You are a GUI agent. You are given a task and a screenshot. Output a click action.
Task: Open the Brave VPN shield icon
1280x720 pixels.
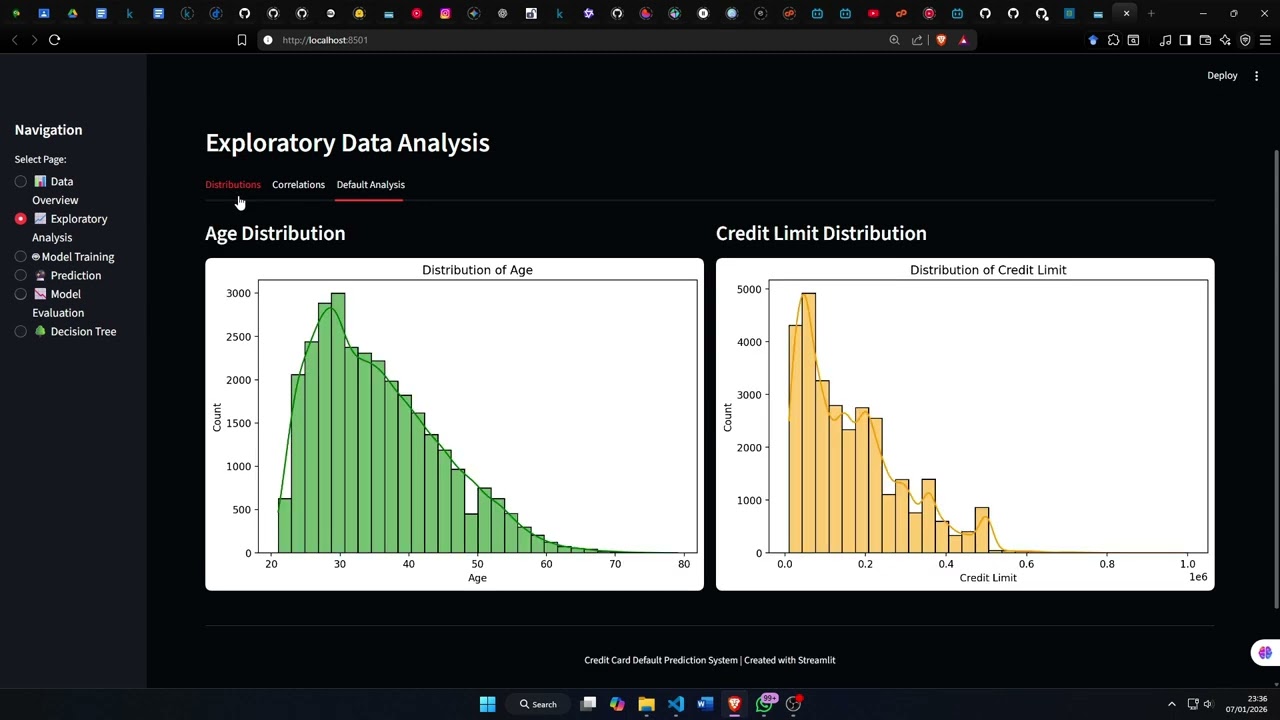pos(1245,40)
